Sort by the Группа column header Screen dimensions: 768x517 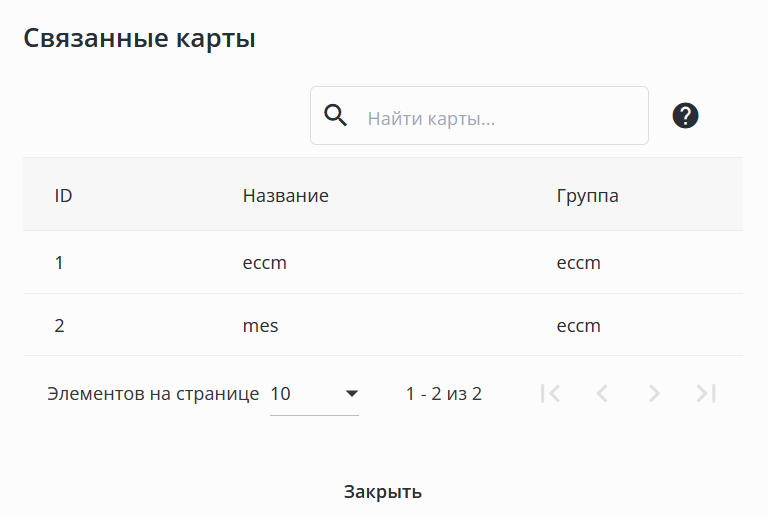pyautogui.click(x=587, y=195)
